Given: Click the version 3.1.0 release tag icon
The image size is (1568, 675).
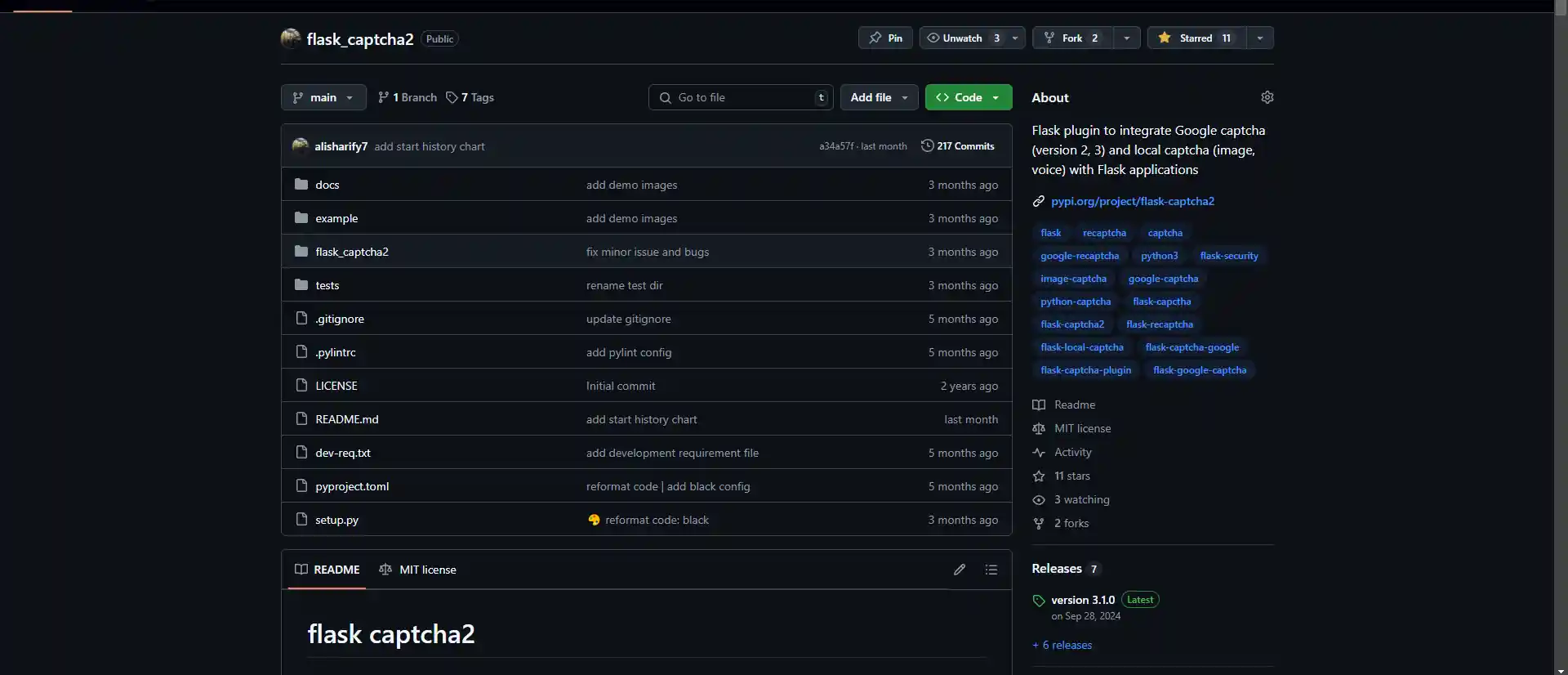Looking at the screenshot, I should tap(1039, 601).
